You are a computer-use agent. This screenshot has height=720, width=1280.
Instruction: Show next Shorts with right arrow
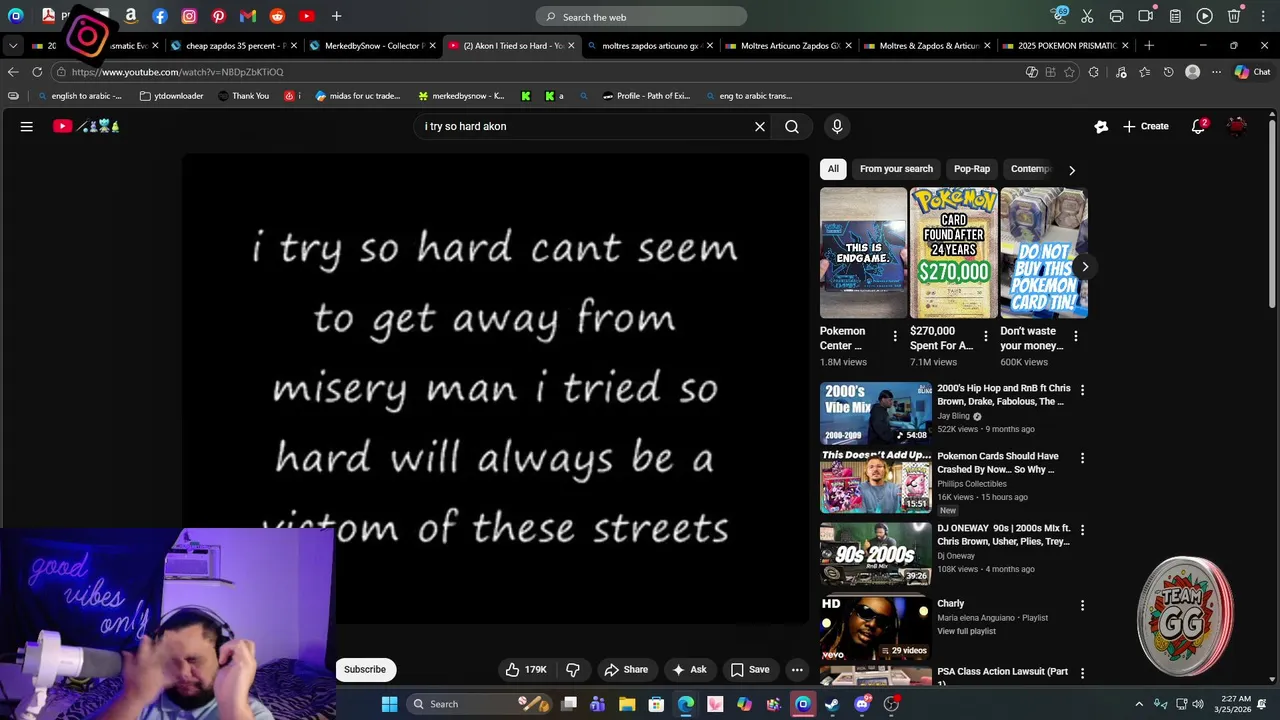click(x=1085, y=266)
